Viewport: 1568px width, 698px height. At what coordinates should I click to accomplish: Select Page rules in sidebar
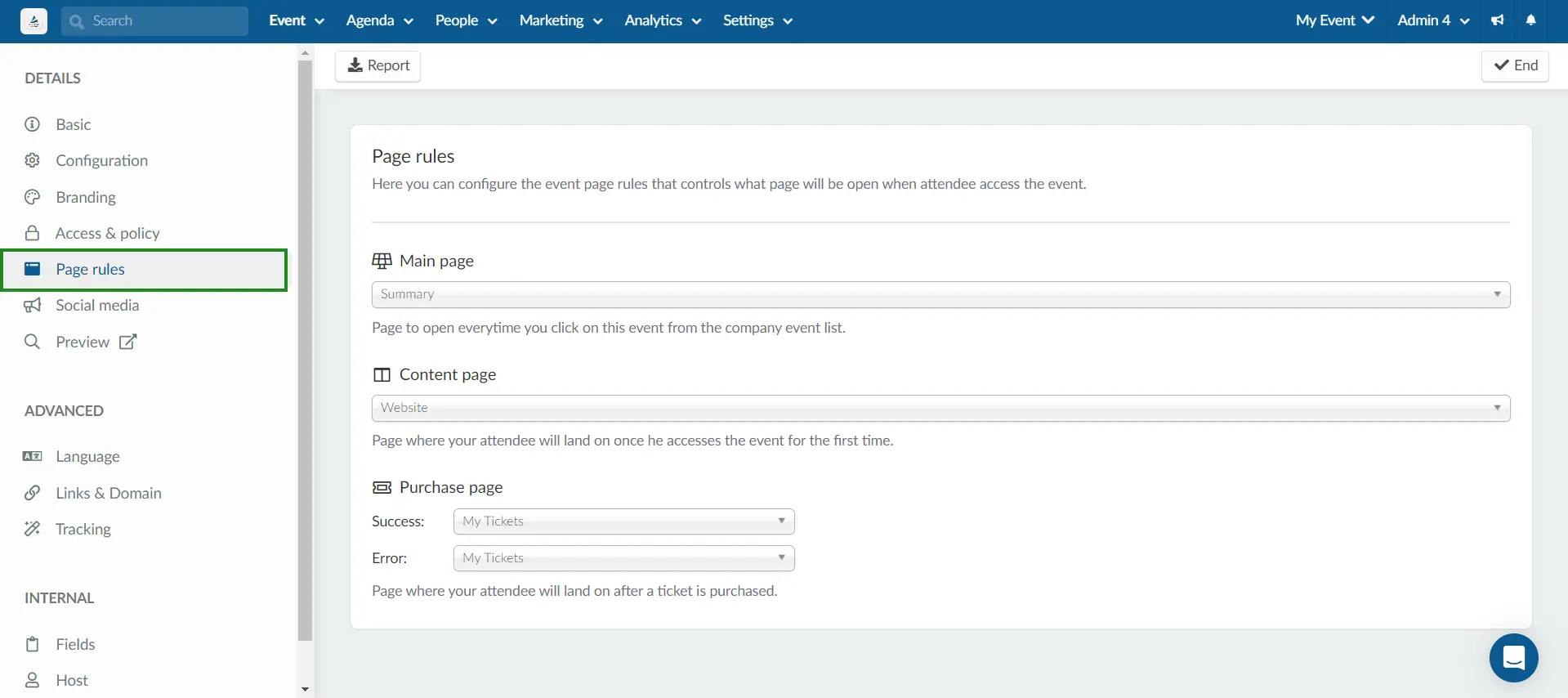[145, 270]
